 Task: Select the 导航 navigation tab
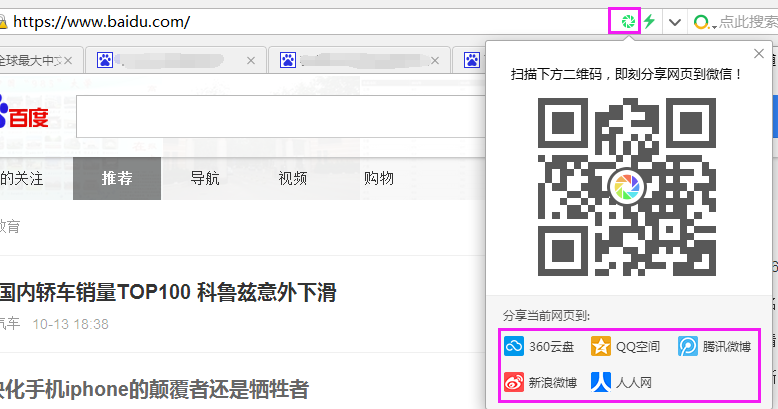(x=205, y=178)
